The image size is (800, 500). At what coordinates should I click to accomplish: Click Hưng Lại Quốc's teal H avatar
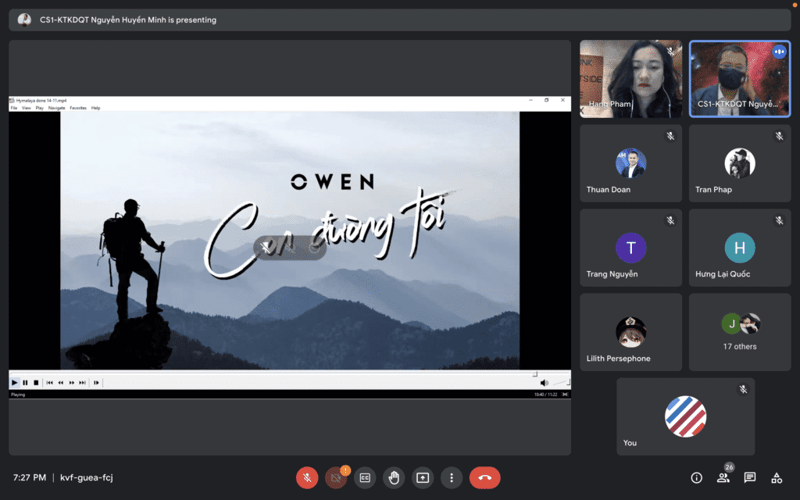(740, 248)
